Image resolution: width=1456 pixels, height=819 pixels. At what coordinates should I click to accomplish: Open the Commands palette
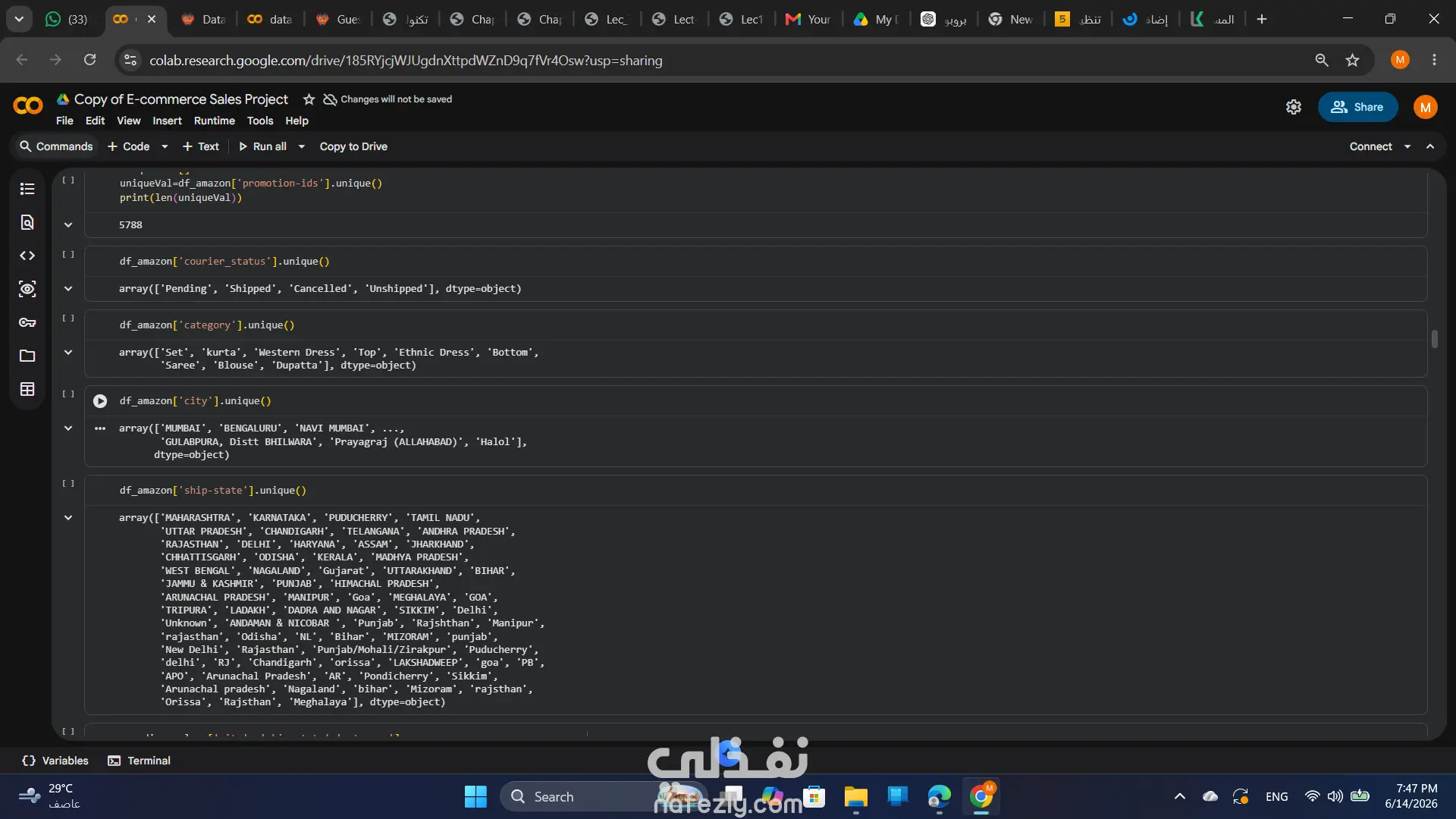click(56, 146)
